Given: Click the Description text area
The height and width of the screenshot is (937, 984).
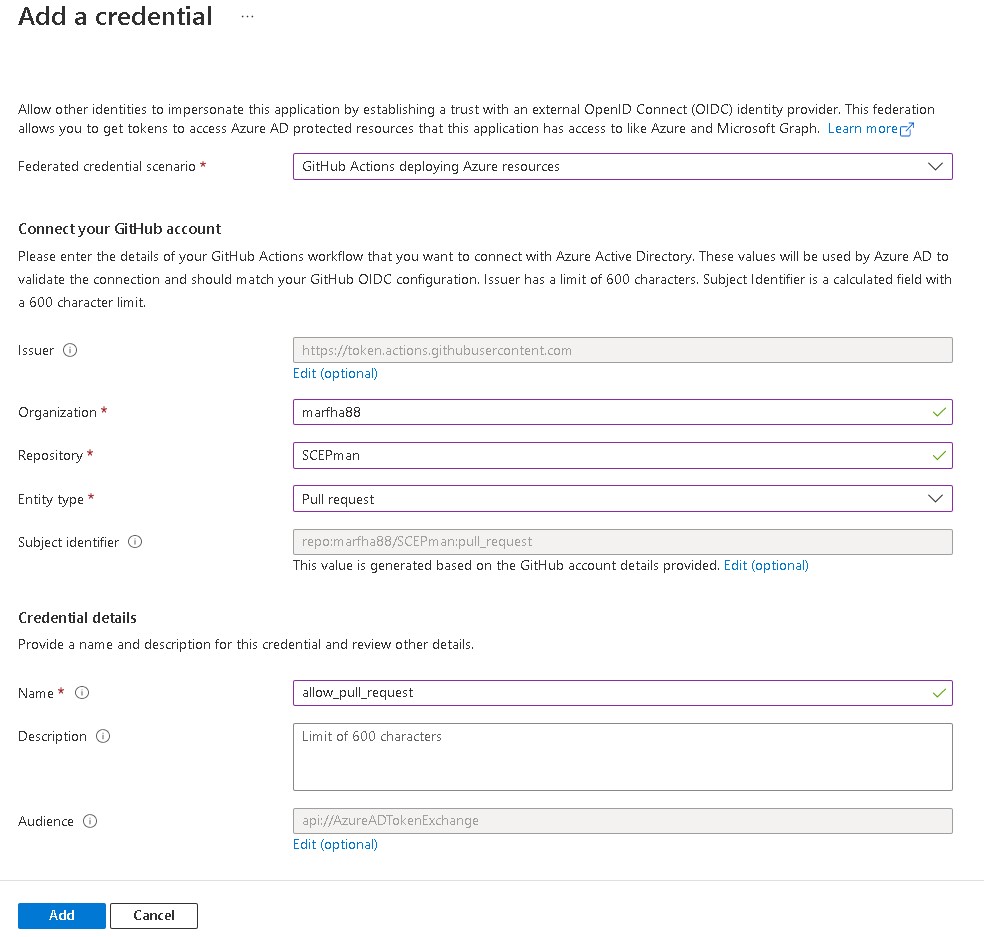Looking at the screenshot, I should pos(622,757).
